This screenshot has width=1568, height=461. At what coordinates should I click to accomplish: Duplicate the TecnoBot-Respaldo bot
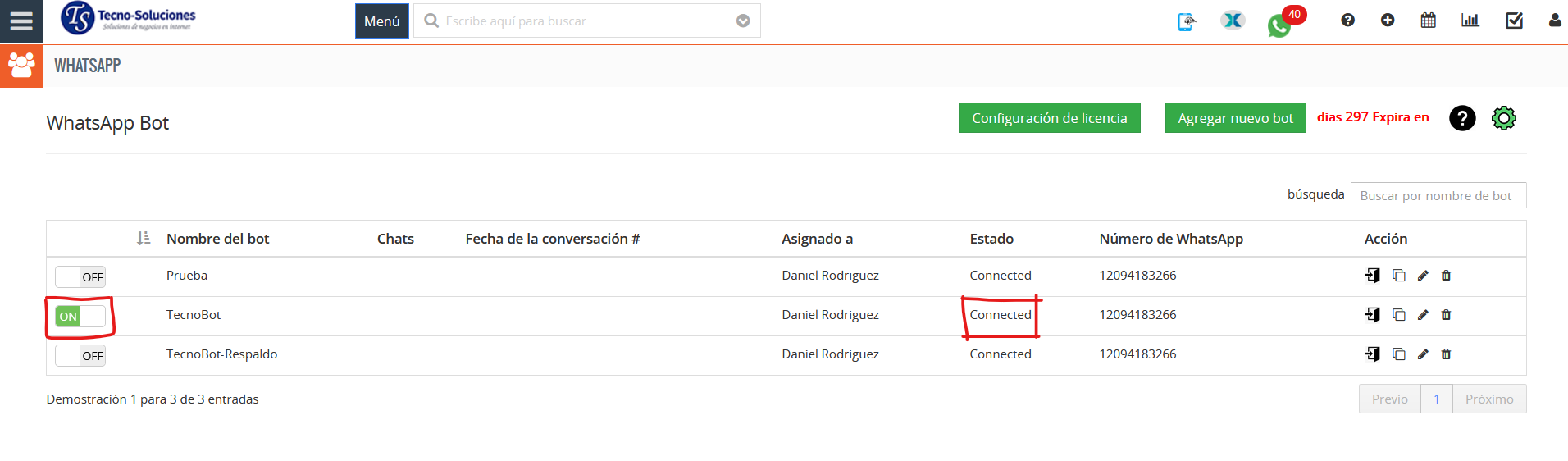(x=1399, y=354)
